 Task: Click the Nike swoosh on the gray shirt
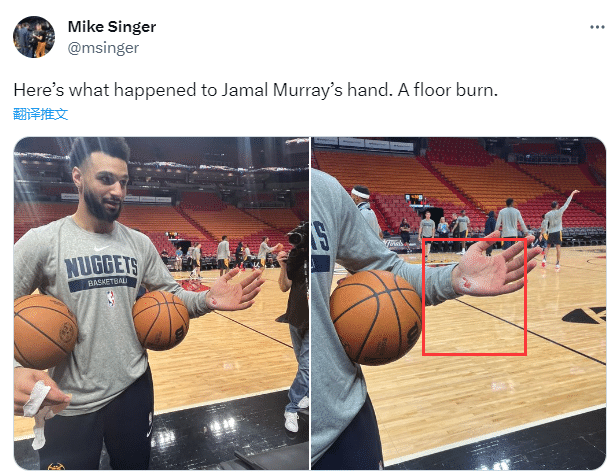[101, 247]
